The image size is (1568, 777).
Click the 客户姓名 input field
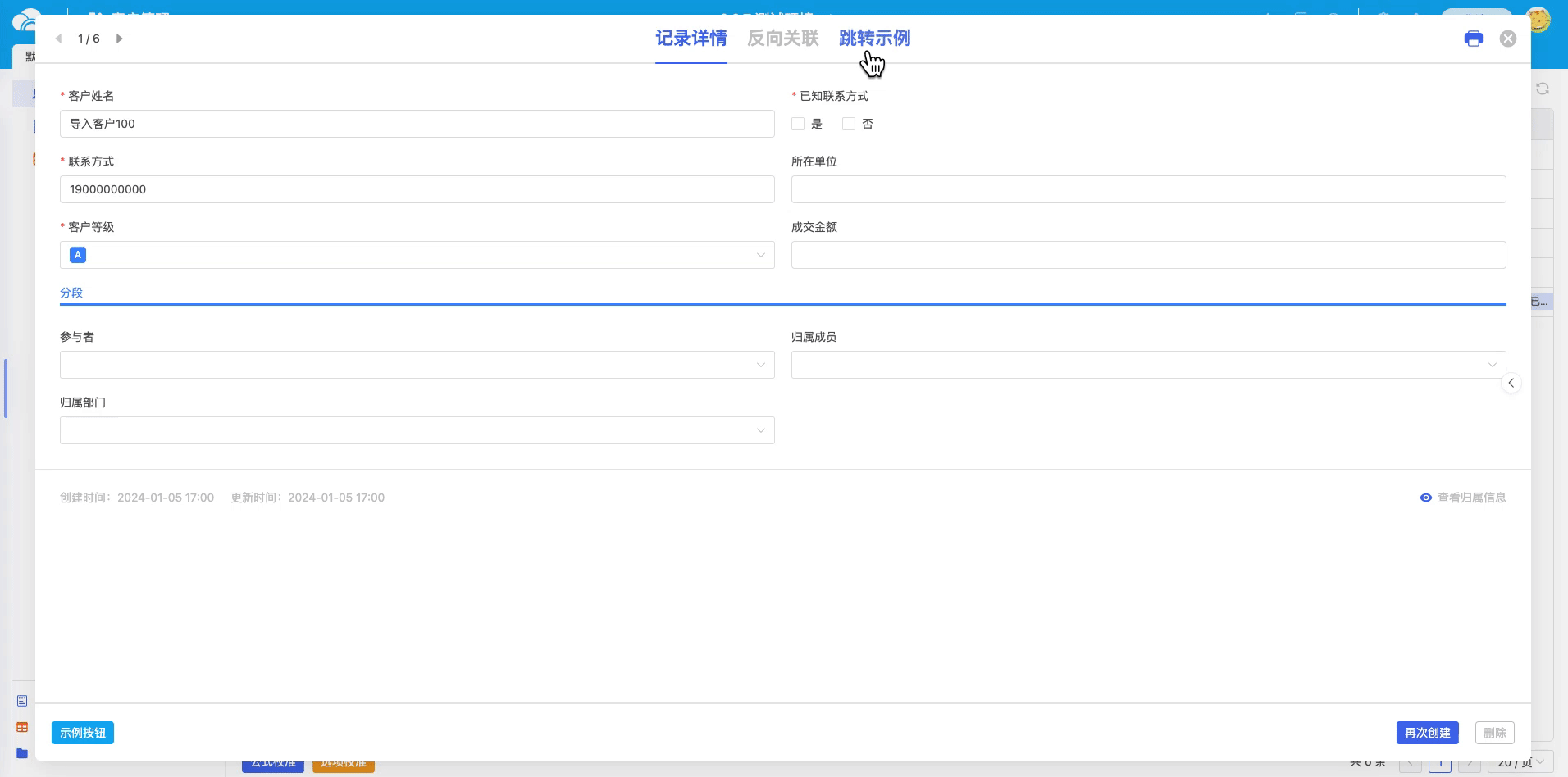(417, 124)
